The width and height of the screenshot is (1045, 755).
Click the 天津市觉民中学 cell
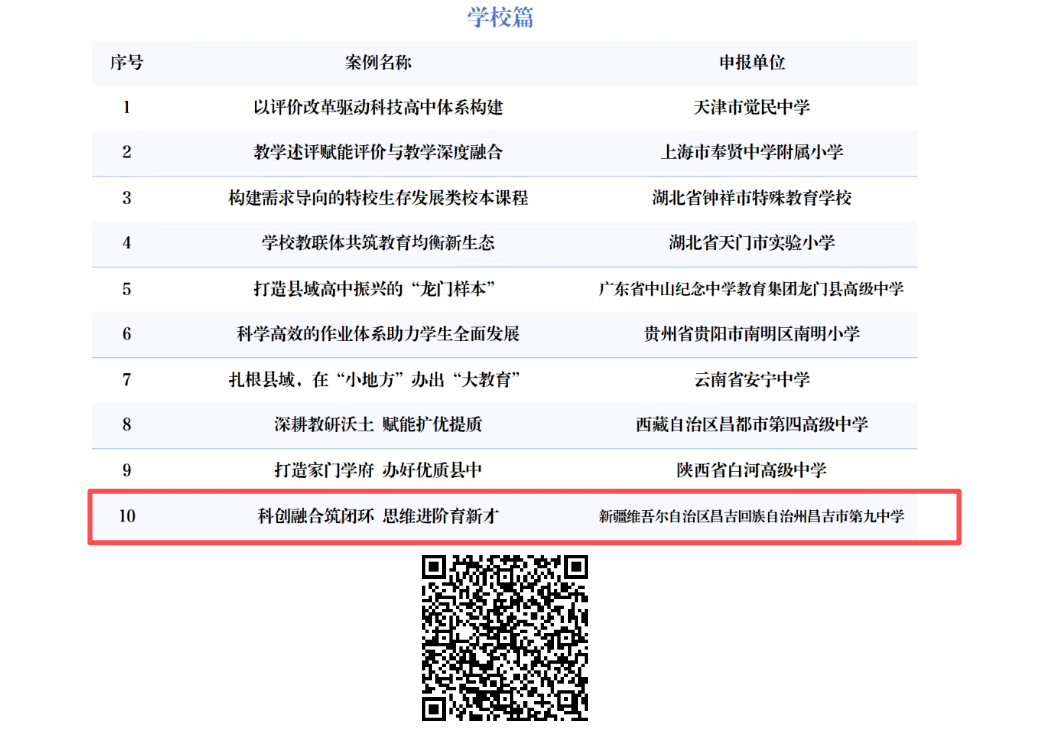pos(751,107)
